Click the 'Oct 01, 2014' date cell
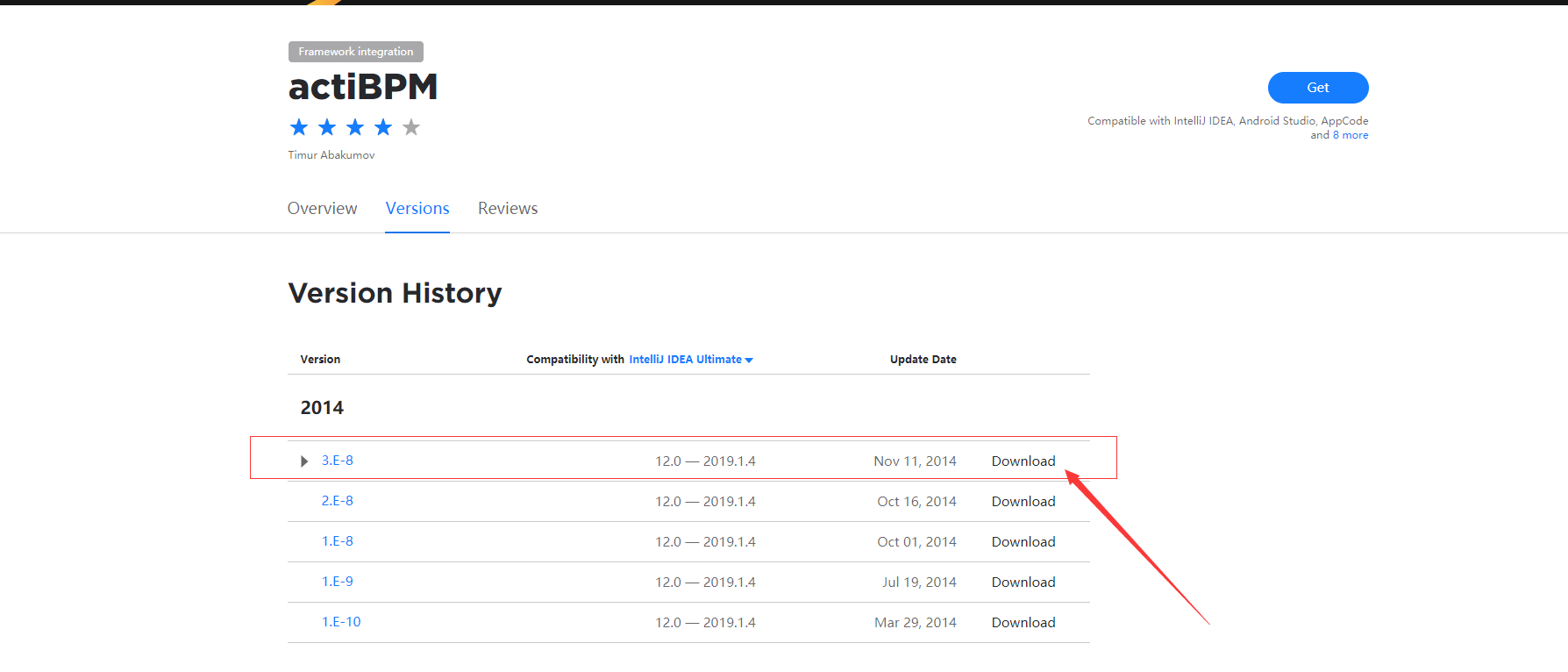This screenshot has height=672, width=1568. 916,542
